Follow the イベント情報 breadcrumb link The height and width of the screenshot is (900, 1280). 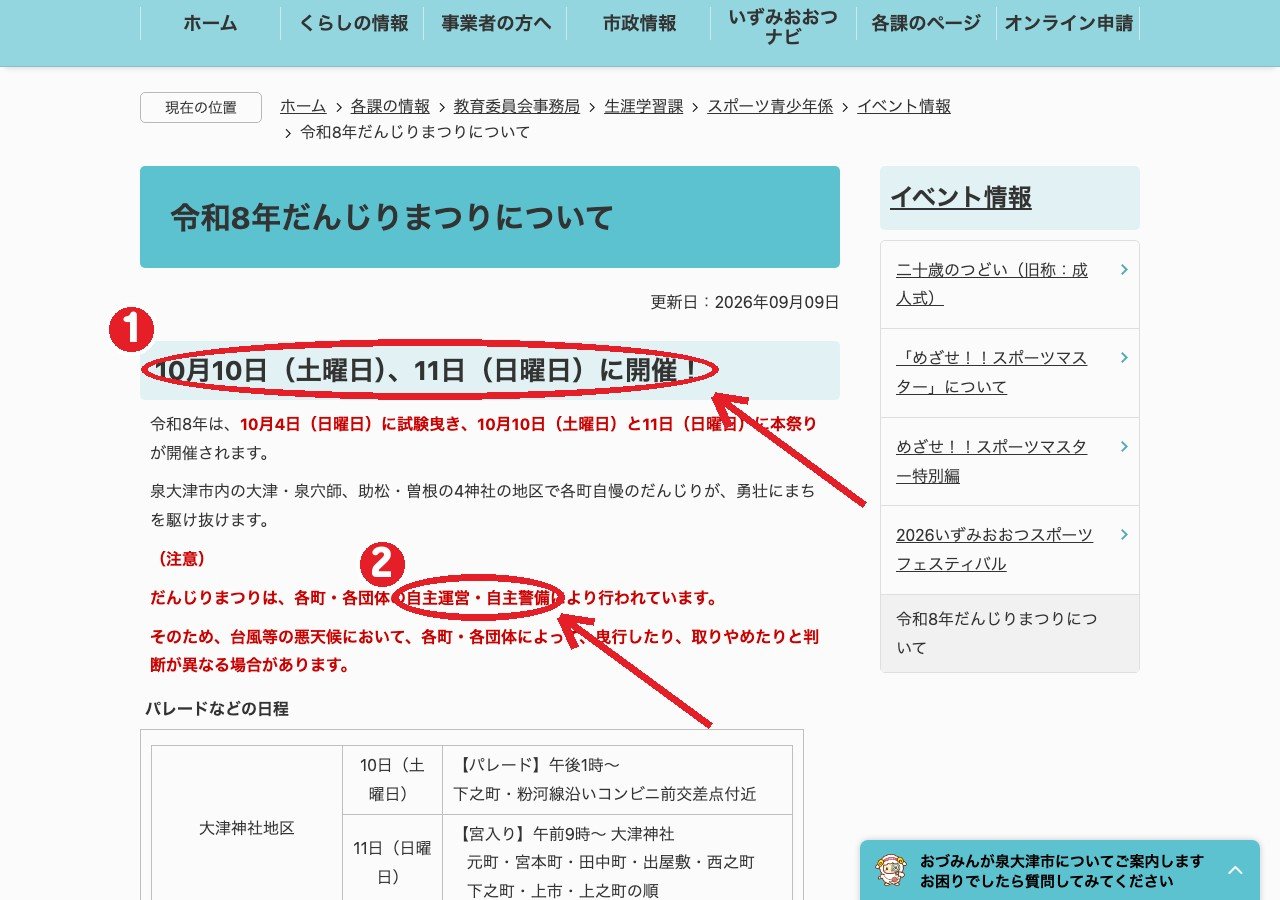click(x=904, y=106)
